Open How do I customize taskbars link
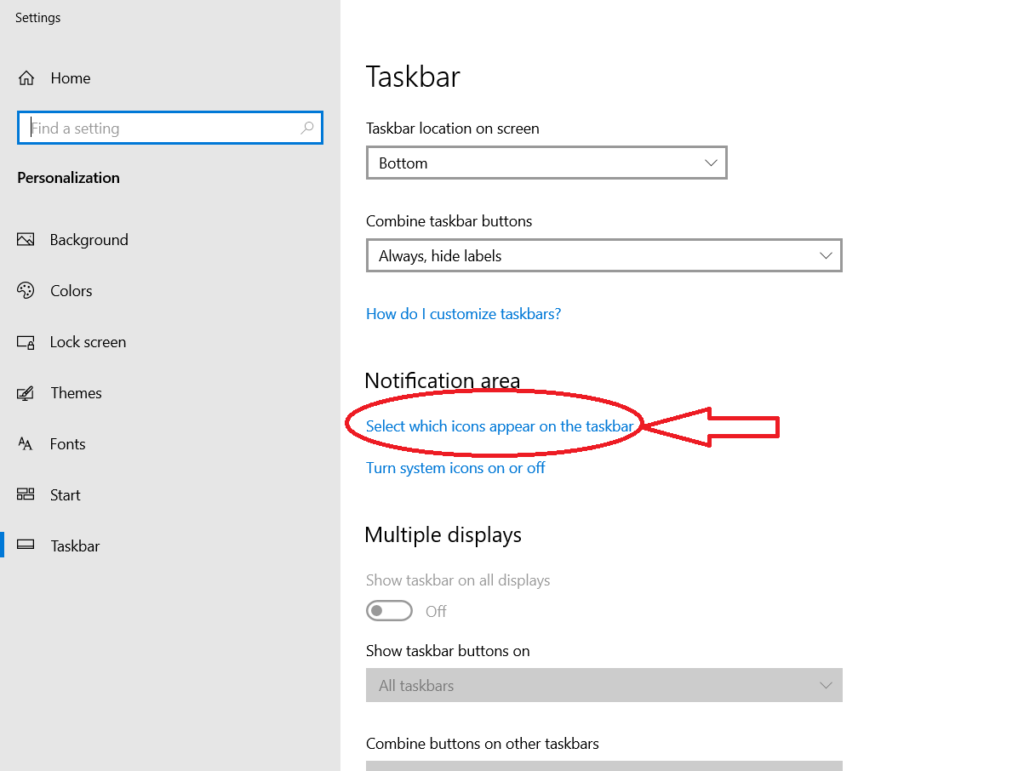The width and height of the screenshot is (1024, 771). coord(463,314)
